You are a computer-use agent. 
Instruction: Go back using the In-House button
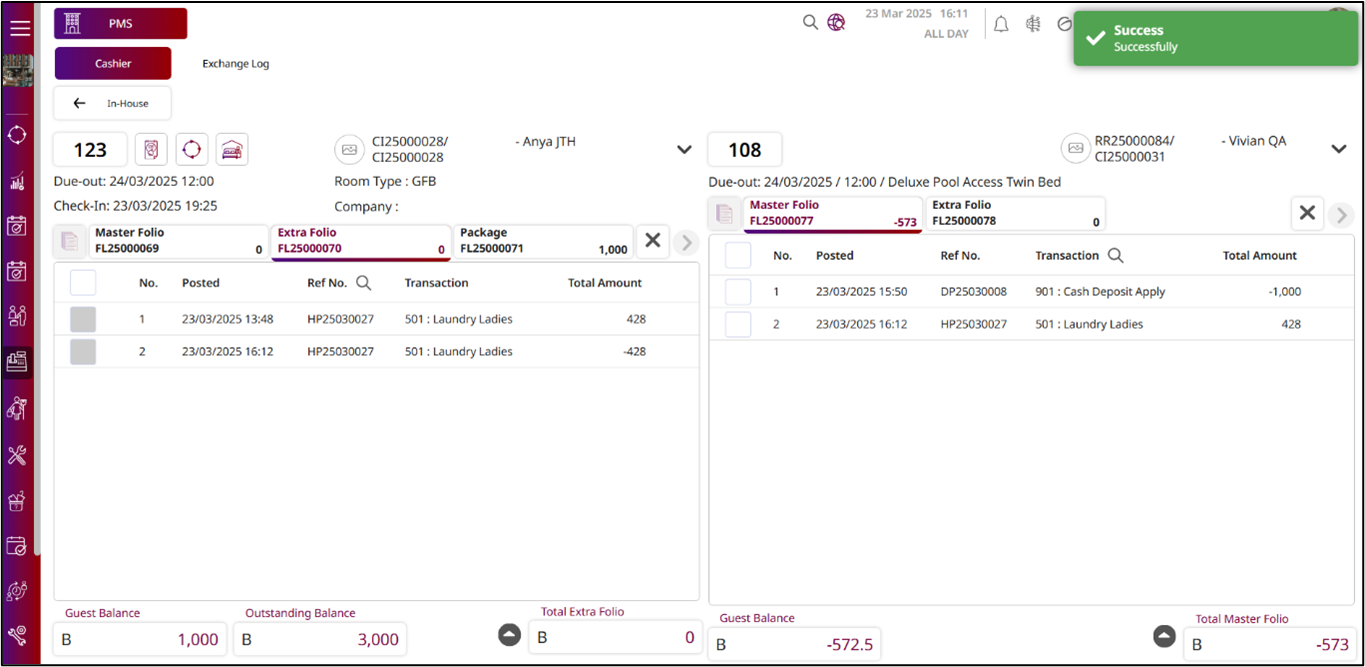[113, 103]
